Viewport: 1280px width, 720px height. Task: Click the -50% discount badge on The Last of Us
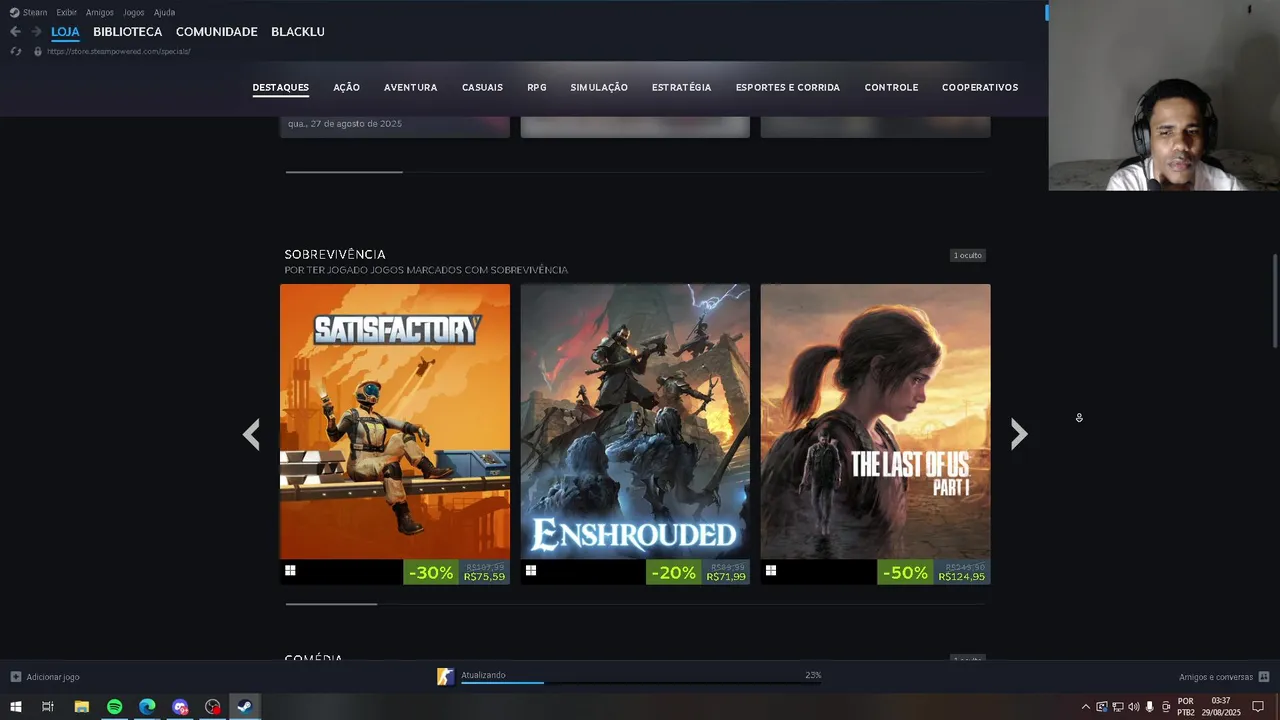905,572
